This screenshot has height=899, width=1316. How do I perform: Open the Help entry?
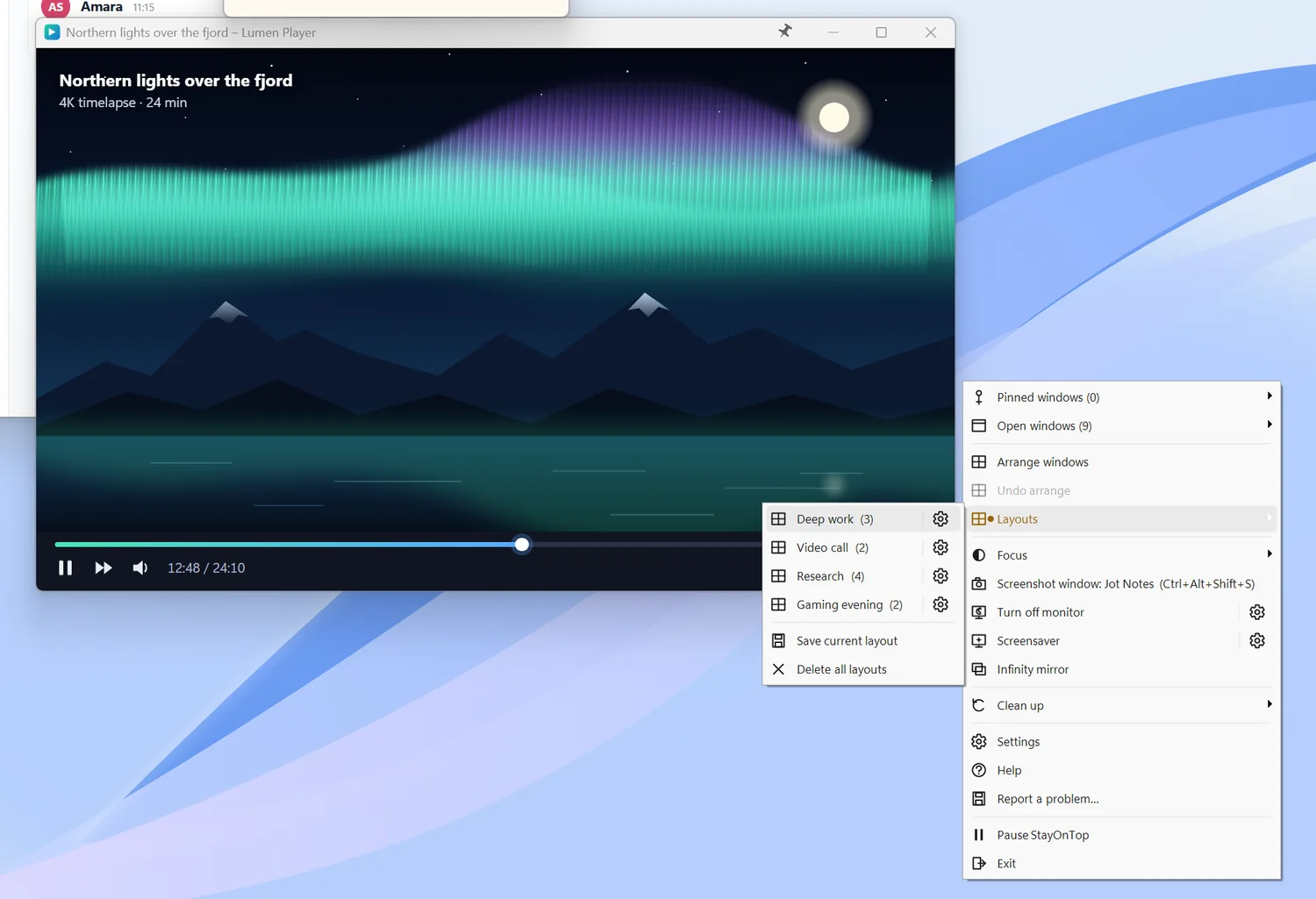coord(1121,770)
